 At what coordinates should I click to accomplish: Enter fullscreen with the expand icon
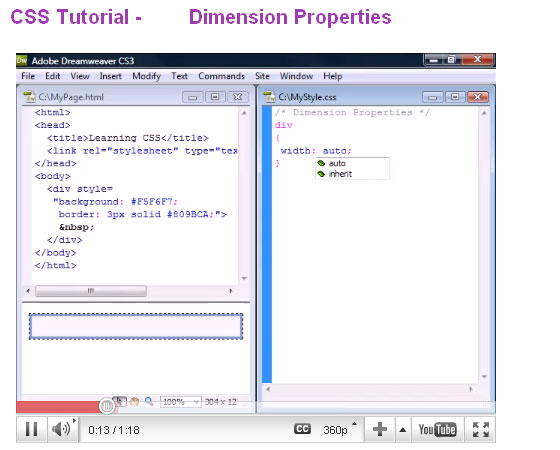pos(481,429)
